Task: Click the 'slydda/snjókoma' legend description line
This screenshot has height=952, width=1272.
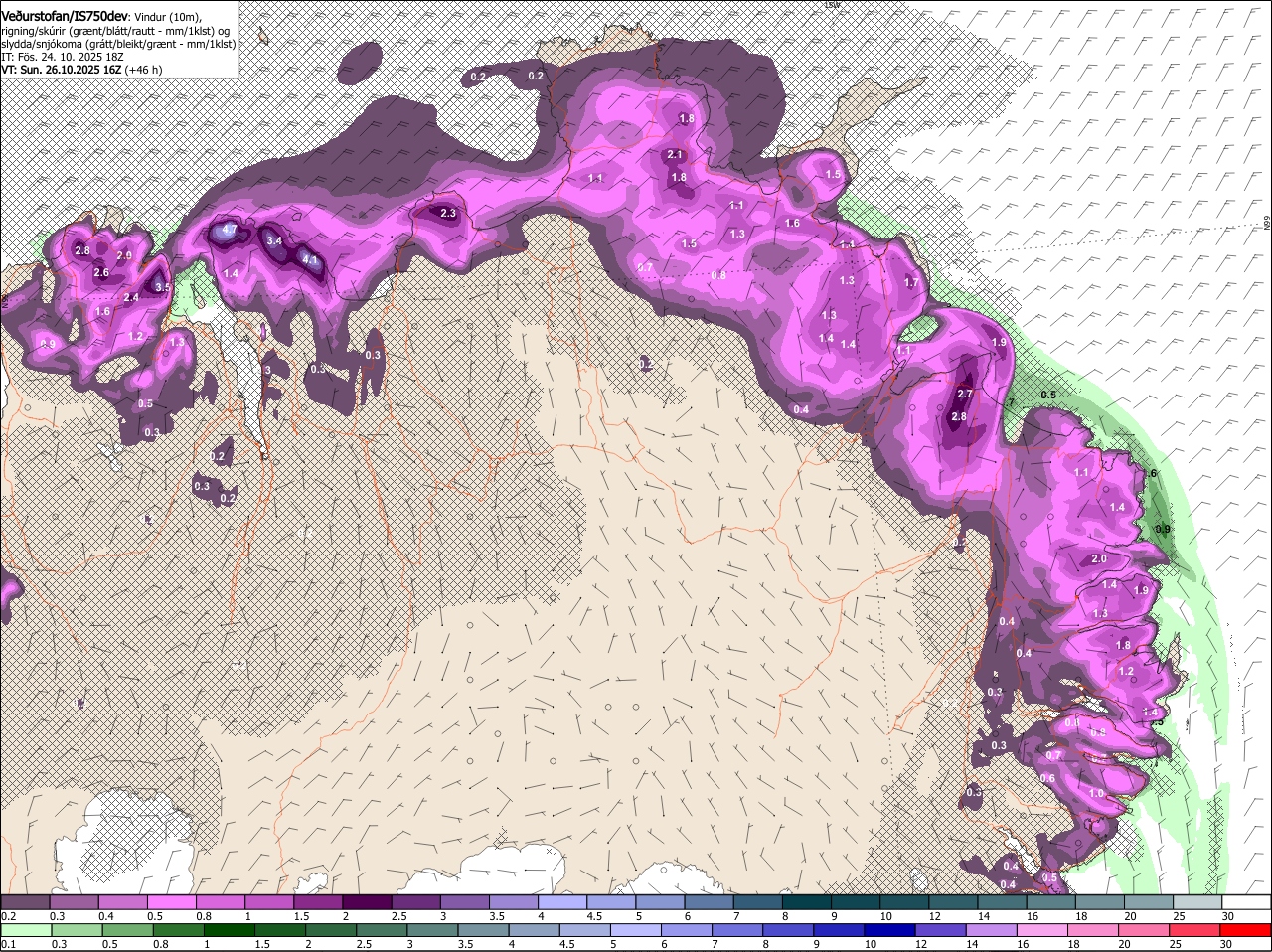Action: (x=118, y=44)
